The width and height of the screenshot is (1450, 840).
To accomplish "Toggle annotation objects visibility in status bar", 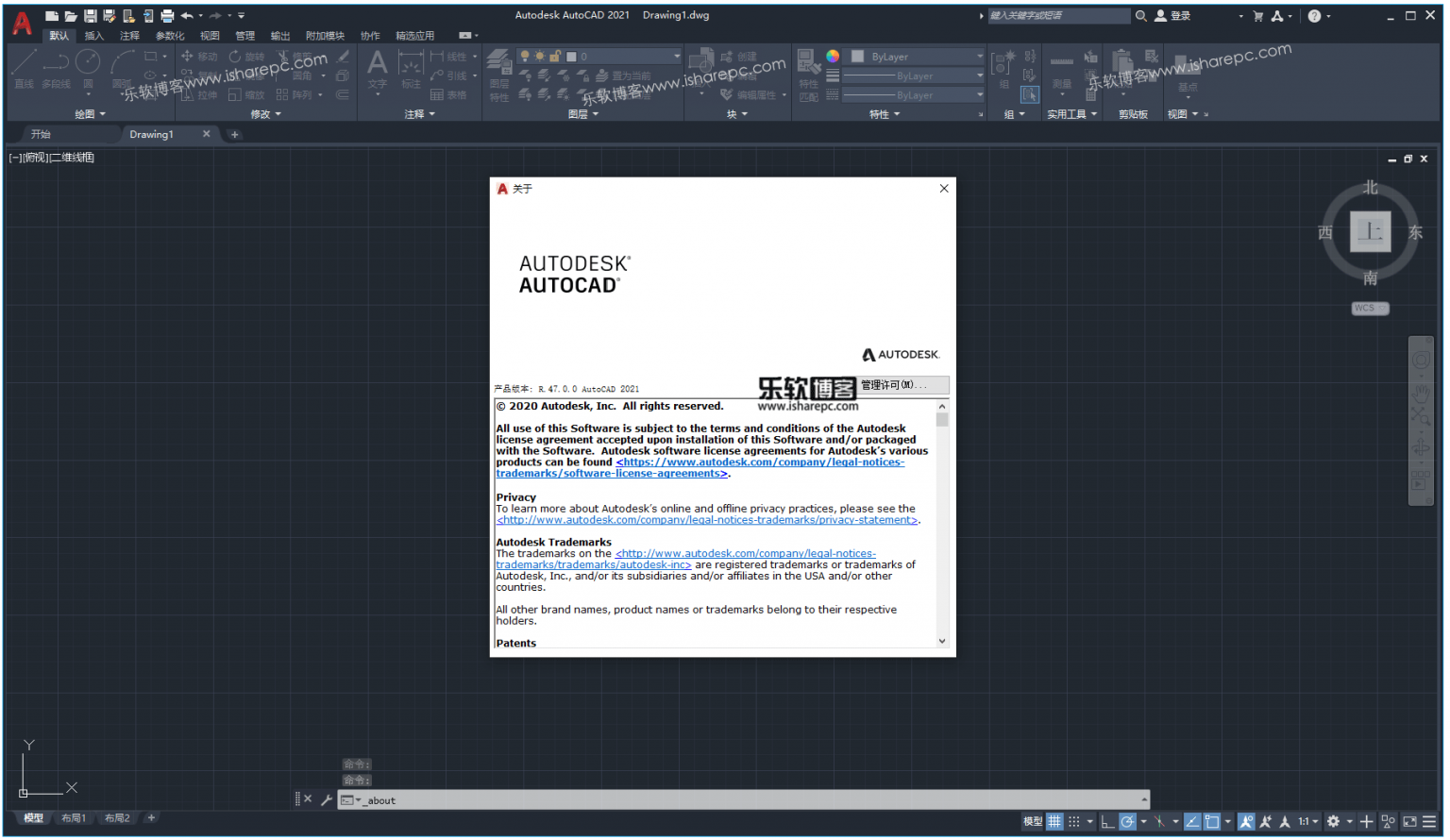I will (1246, 822).
